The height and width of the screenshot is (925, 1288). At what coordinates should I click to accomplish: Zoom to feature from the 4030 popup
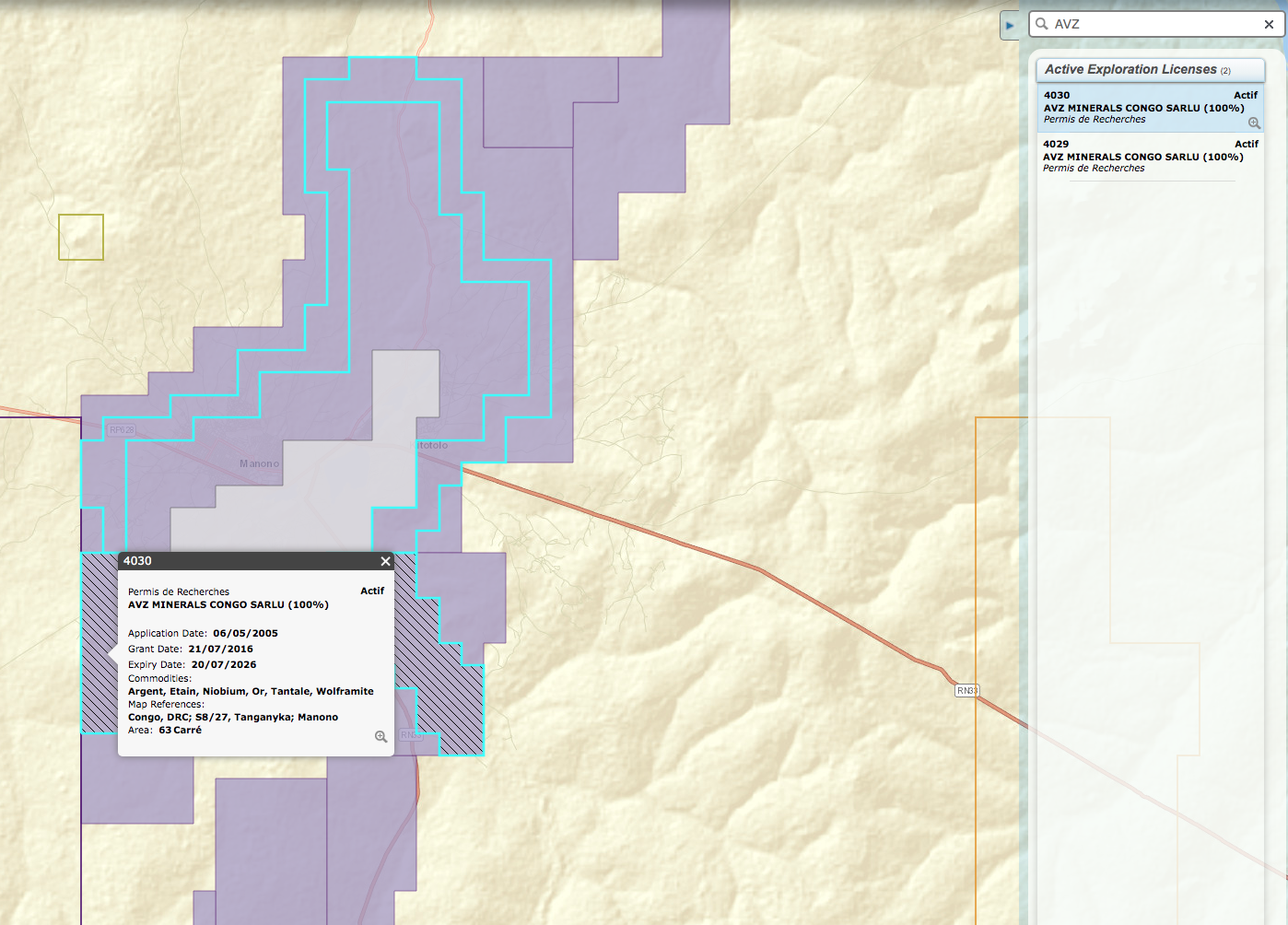pyautogui.click(x=381, y=736)
